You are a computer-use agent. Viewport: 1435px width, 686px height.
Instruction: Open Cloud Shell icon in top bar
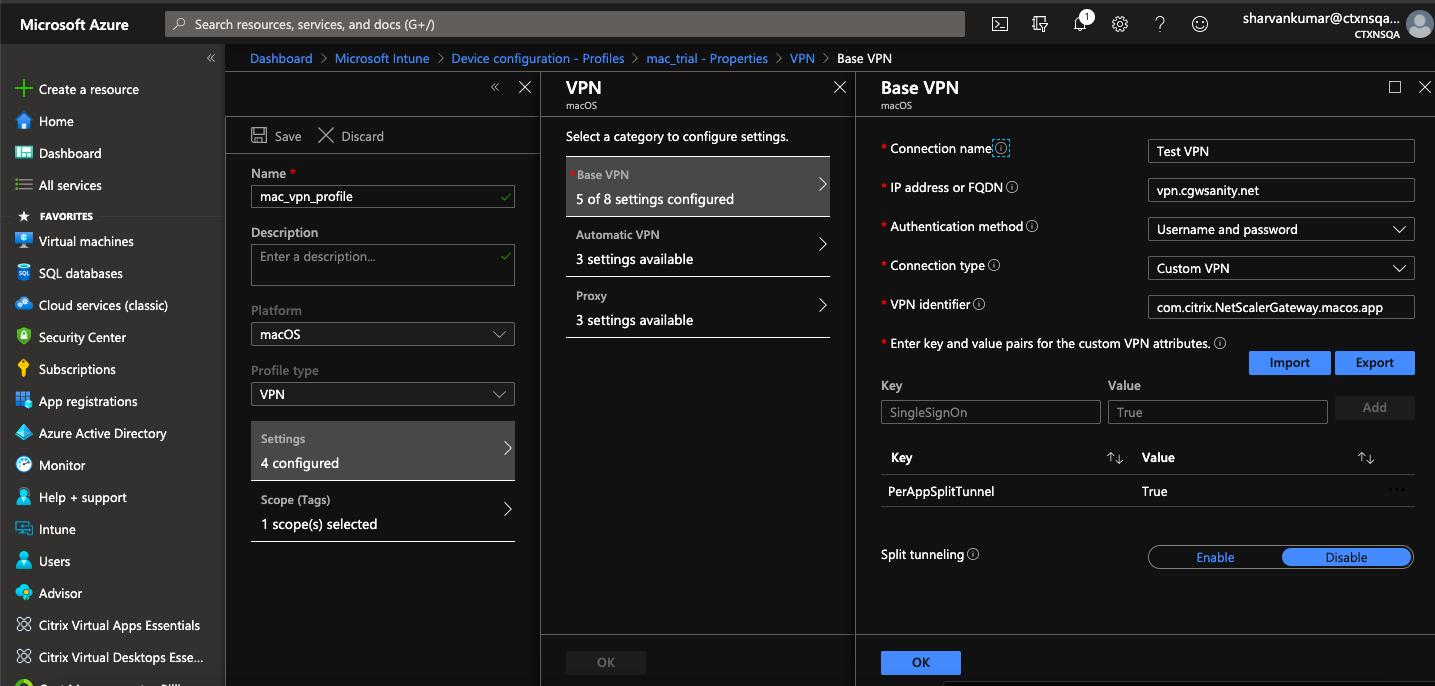click(x=999, y=24)
